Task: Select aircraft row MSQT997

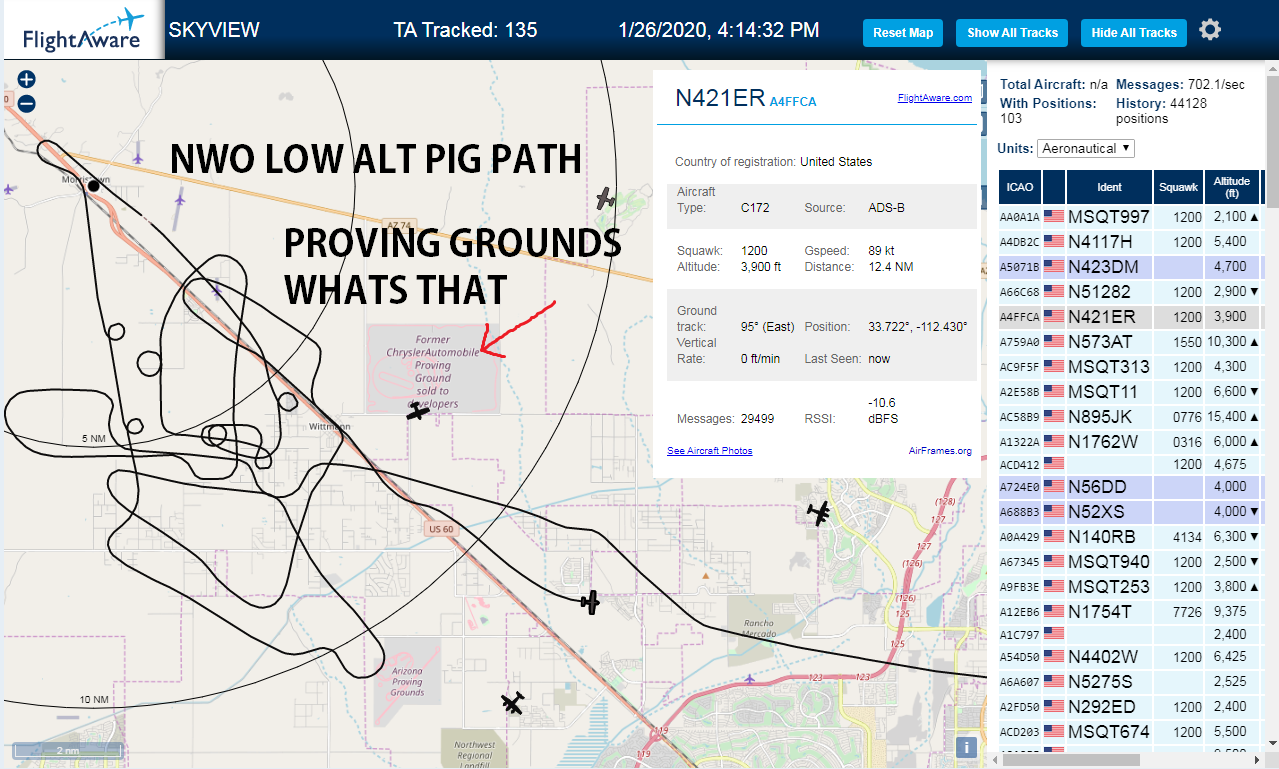Action: click(x=1130, y=216)
